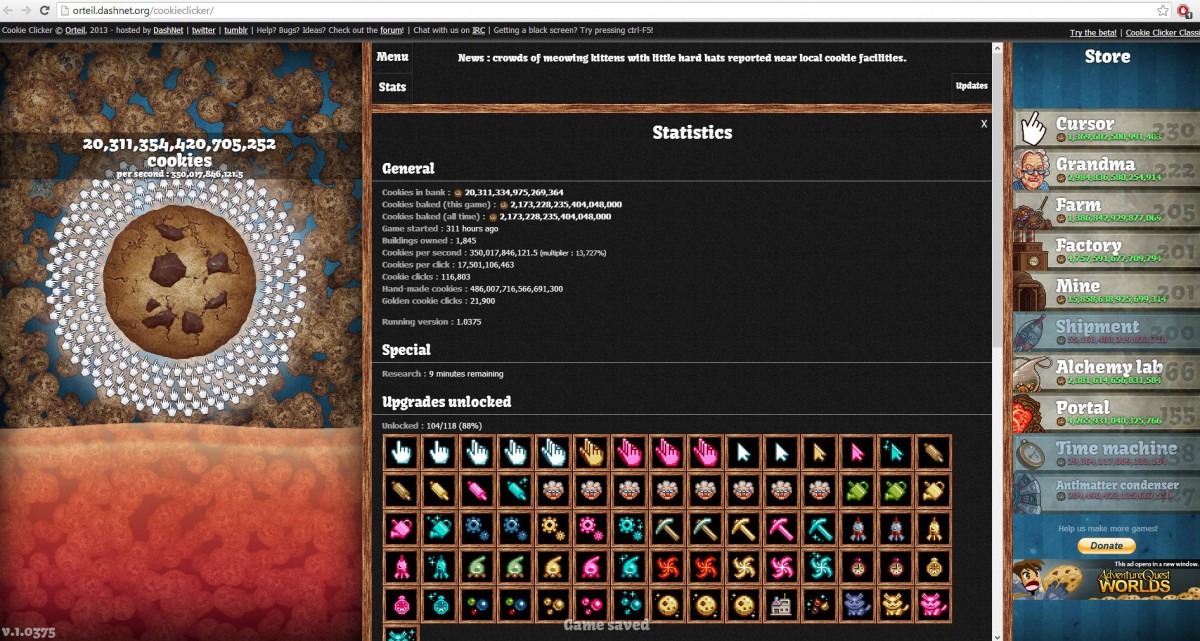Select the golden watering can upgrade
The width and height of the screenshot is (1200, 641).
[933, 490]
